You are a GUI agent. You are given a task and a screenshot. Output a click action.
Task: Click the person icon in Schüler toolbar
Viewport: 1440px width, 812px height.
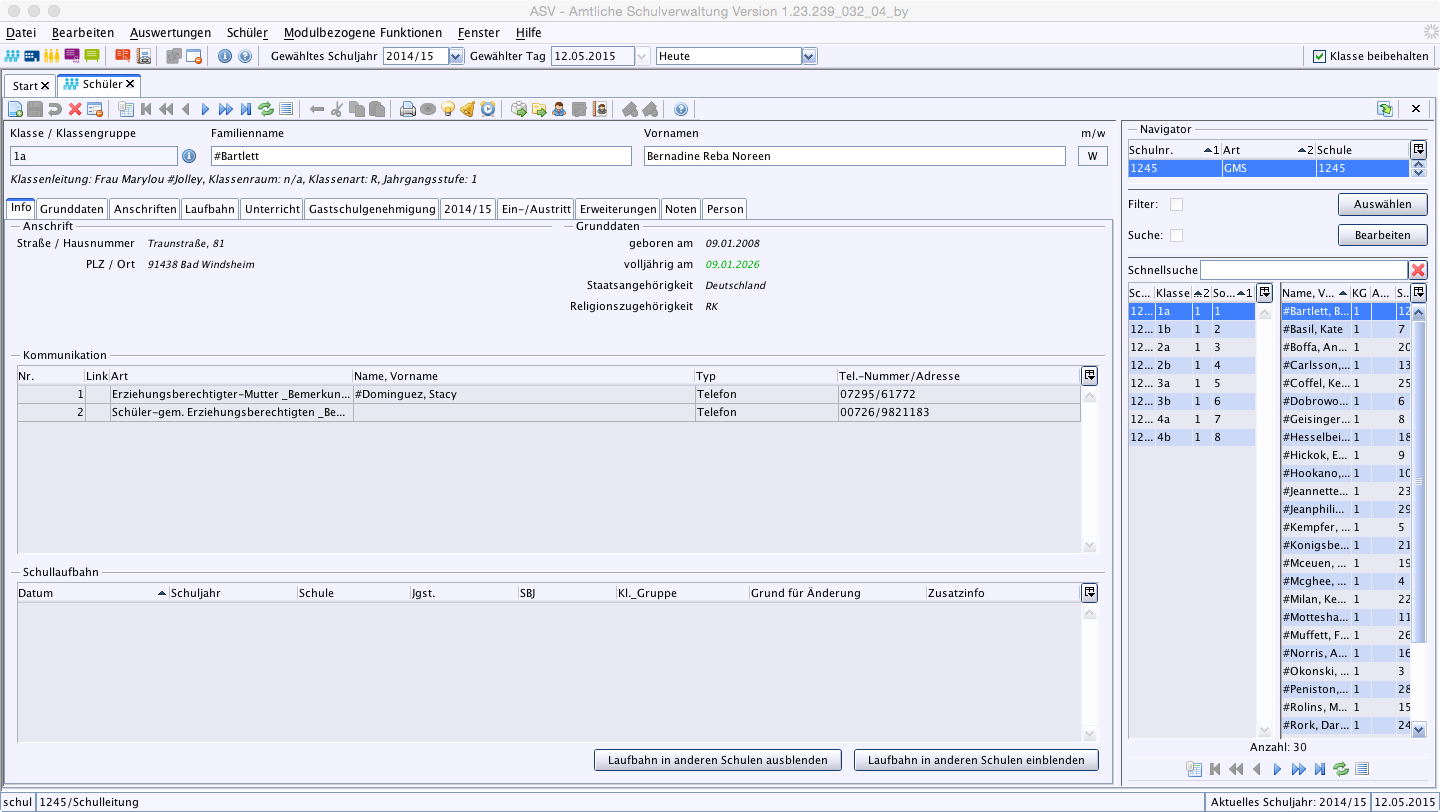coord(559,109)
